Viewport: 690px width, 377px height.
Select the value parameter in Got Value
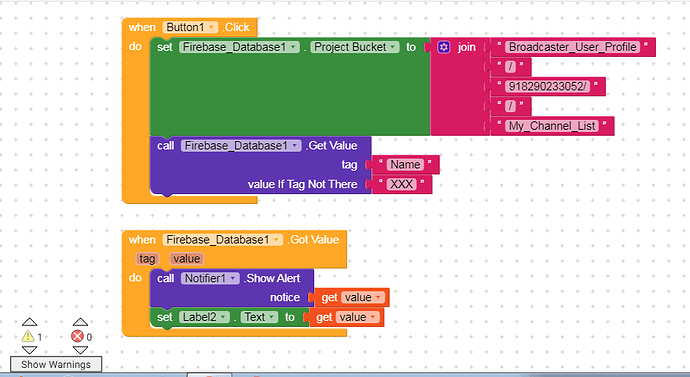tap(187, 259)
